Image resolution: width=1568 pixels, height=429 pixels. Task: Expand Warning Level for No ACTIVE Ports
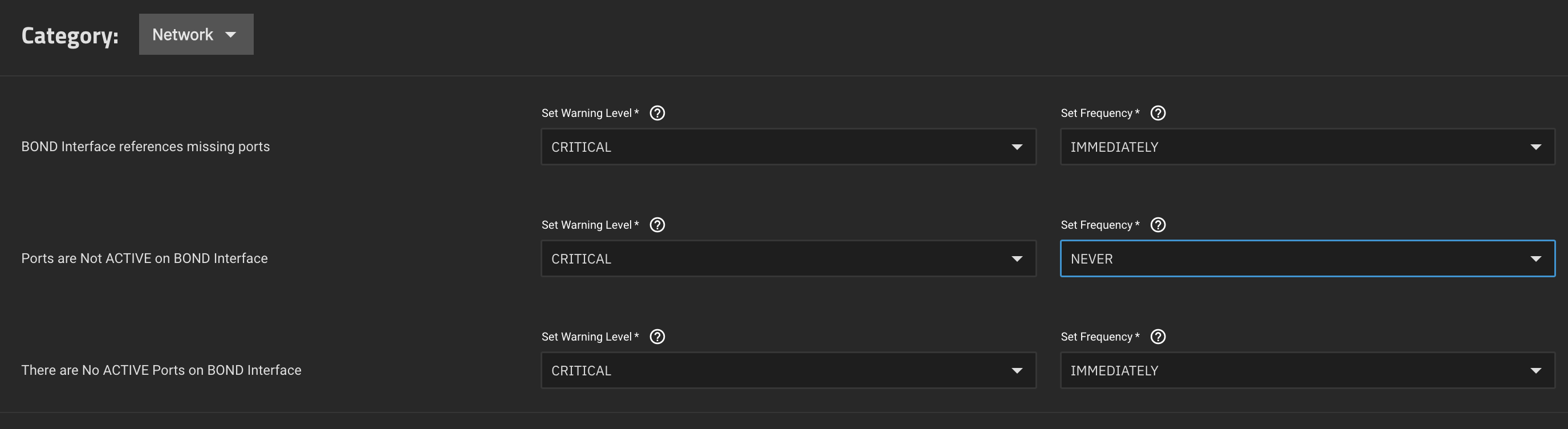(x=788, y=370)
